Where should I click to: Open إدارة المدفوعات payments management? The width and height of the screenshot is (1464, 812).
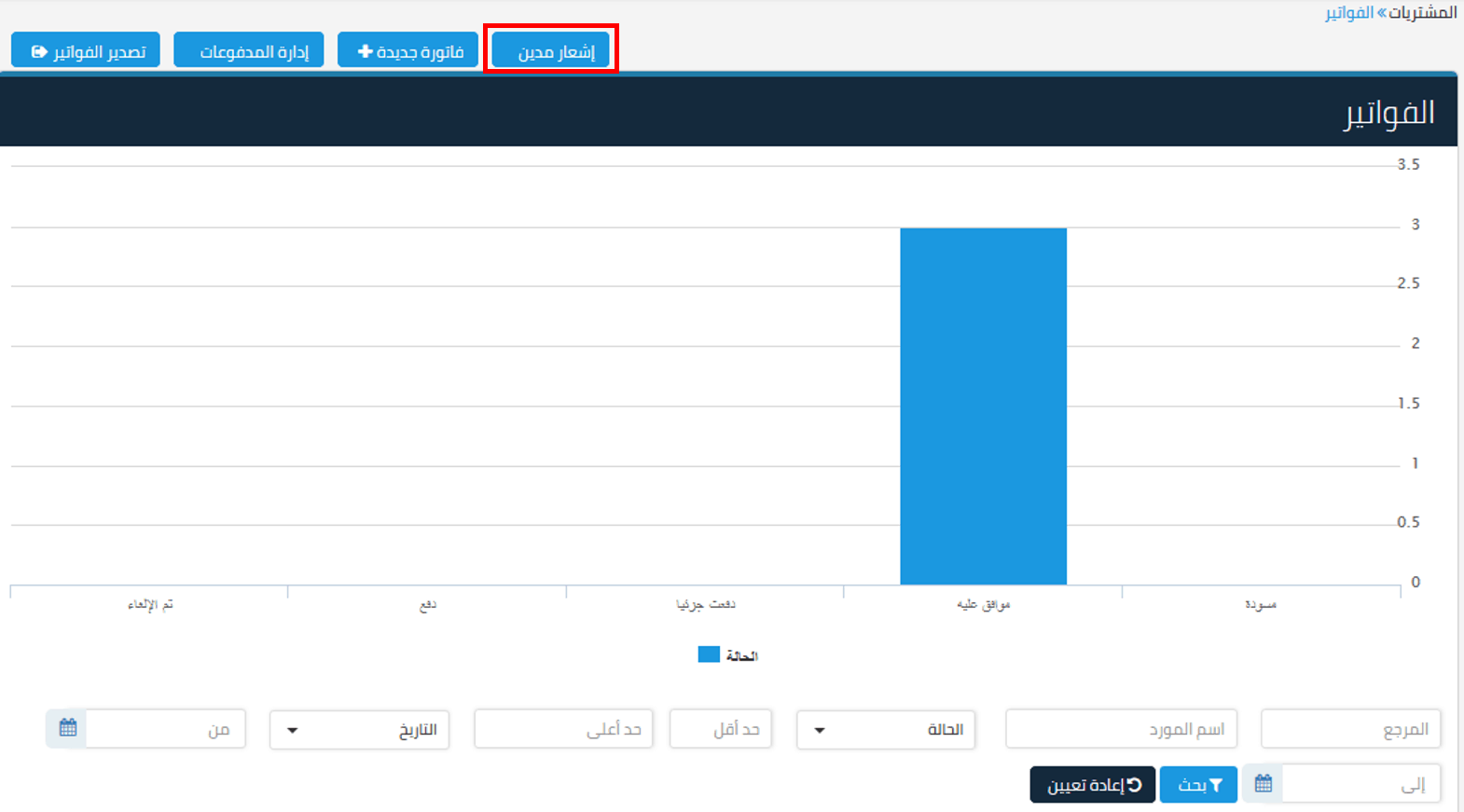pyautogui.click(x=249, y=50)
